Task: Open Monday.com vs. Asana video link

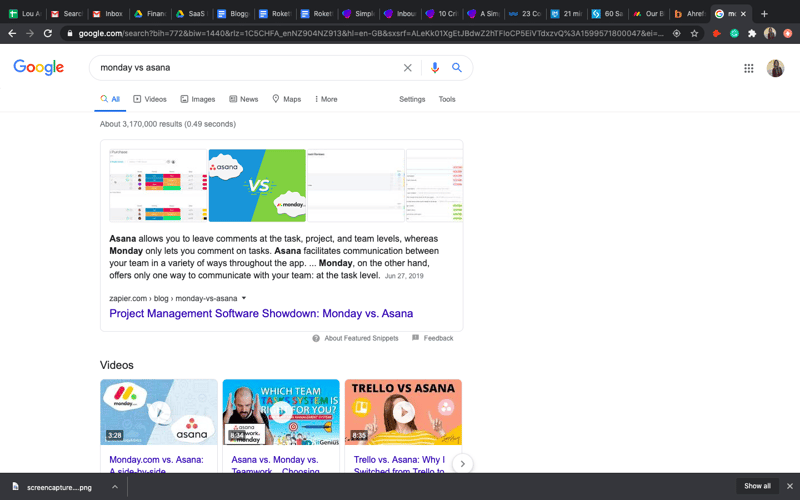Action: pyautogui.click(x=156, y=465)
